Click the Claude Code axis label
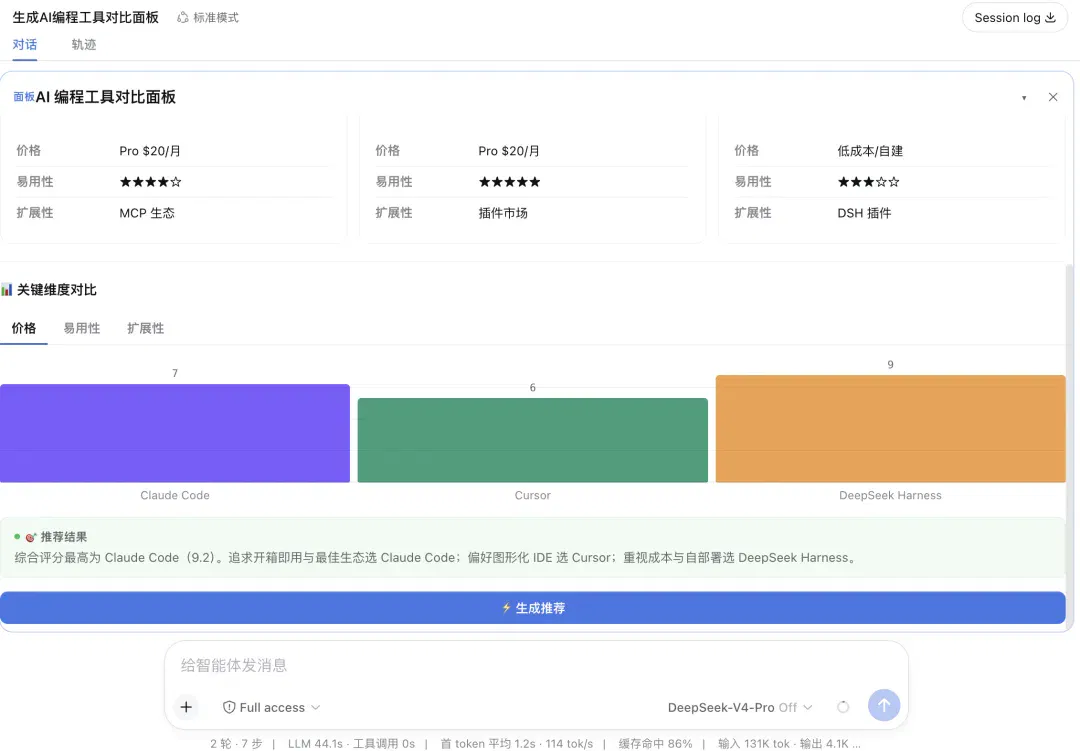Image resolution: width=1080 pixels, height=751 pixels. (175, 495)
